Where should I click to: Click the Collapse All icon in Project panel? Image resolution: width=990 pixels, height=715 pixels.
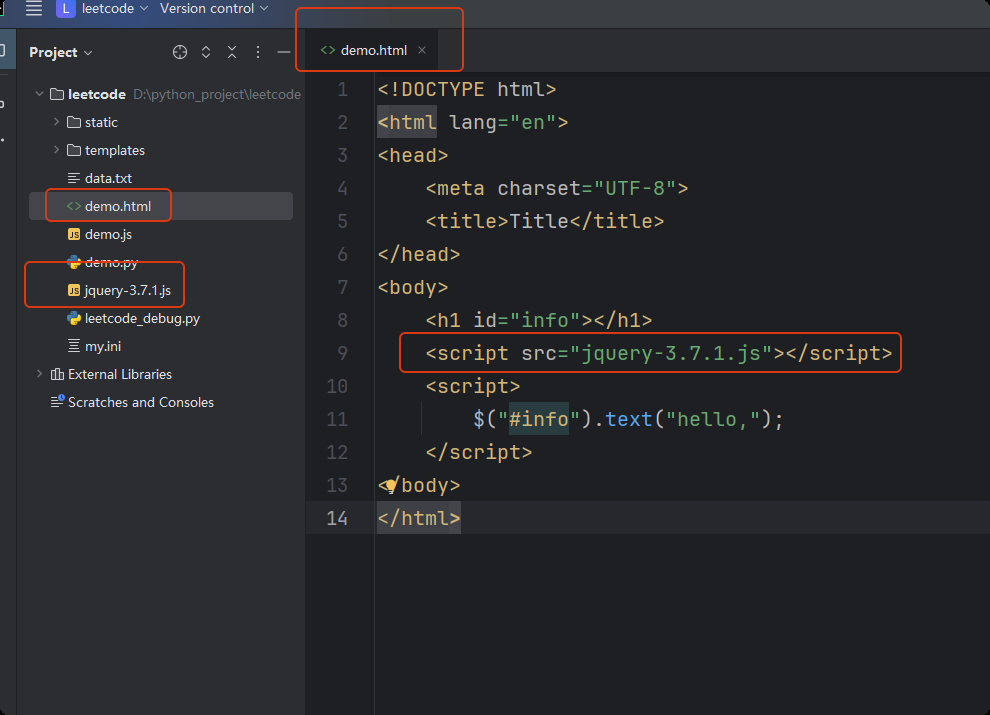pos(232,52)
